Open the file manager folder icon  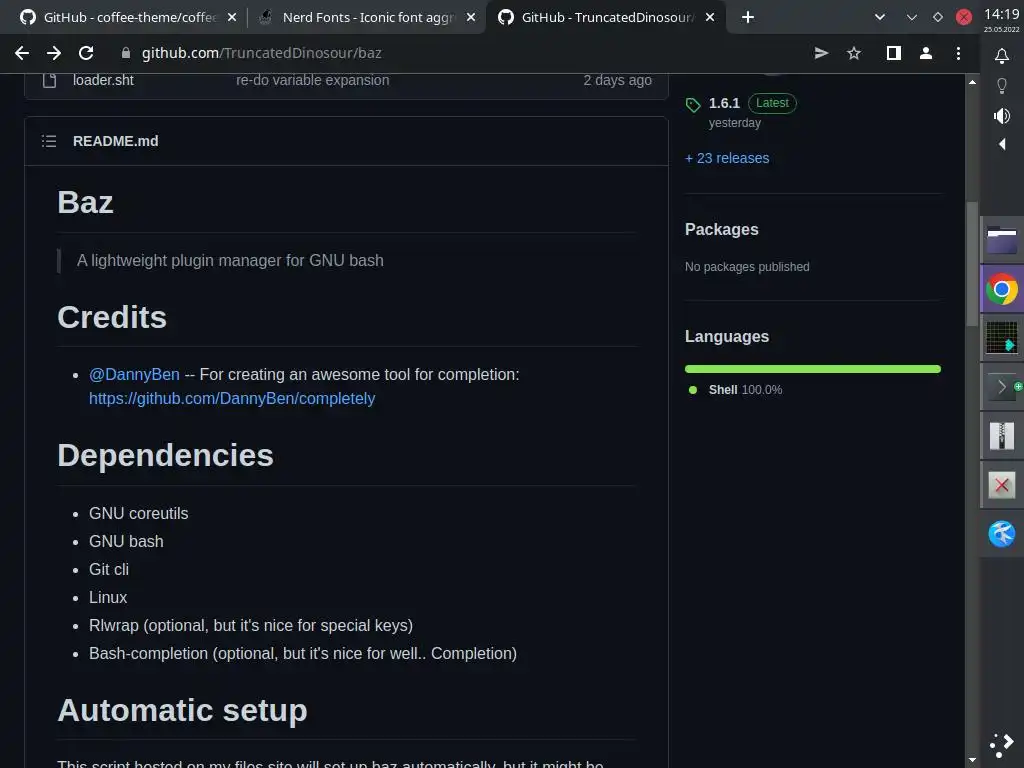pyautogui.click(x=1001, y=240)
